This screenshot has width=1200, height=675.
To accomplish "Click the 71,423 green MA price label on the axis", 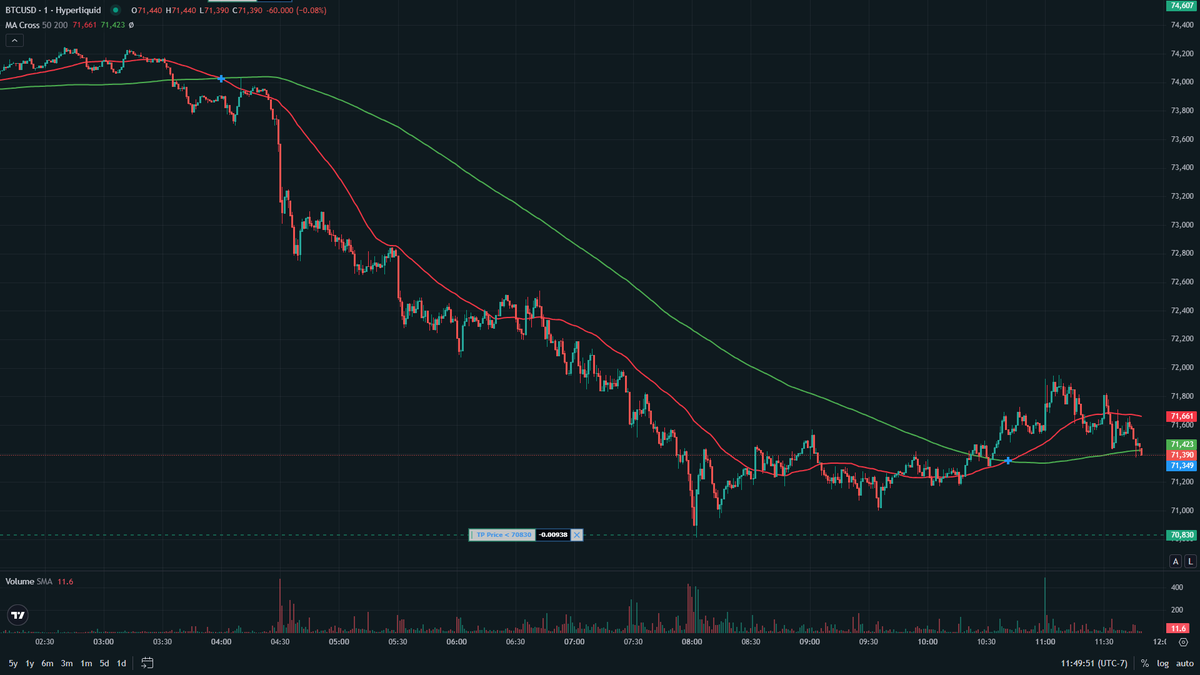I will pos(1182,443).
